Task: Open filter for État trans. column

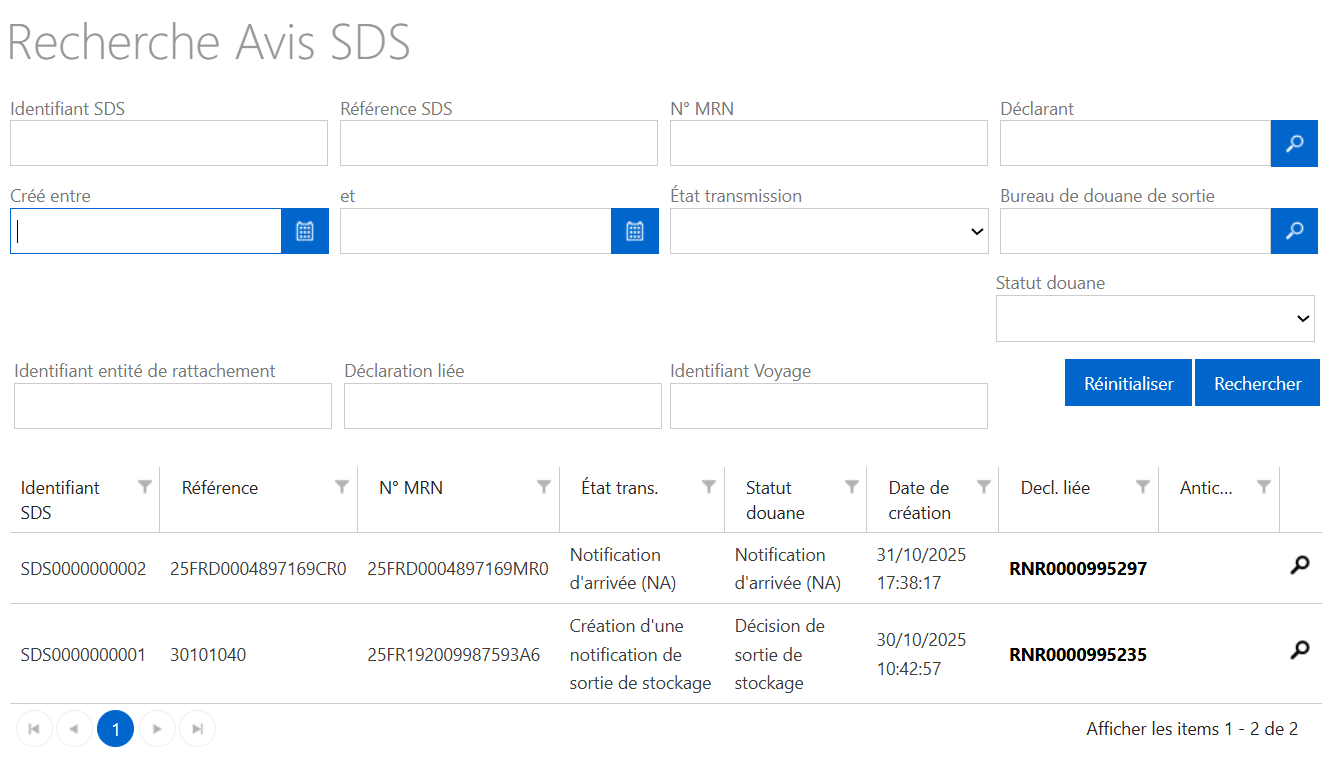Action: 709,487
